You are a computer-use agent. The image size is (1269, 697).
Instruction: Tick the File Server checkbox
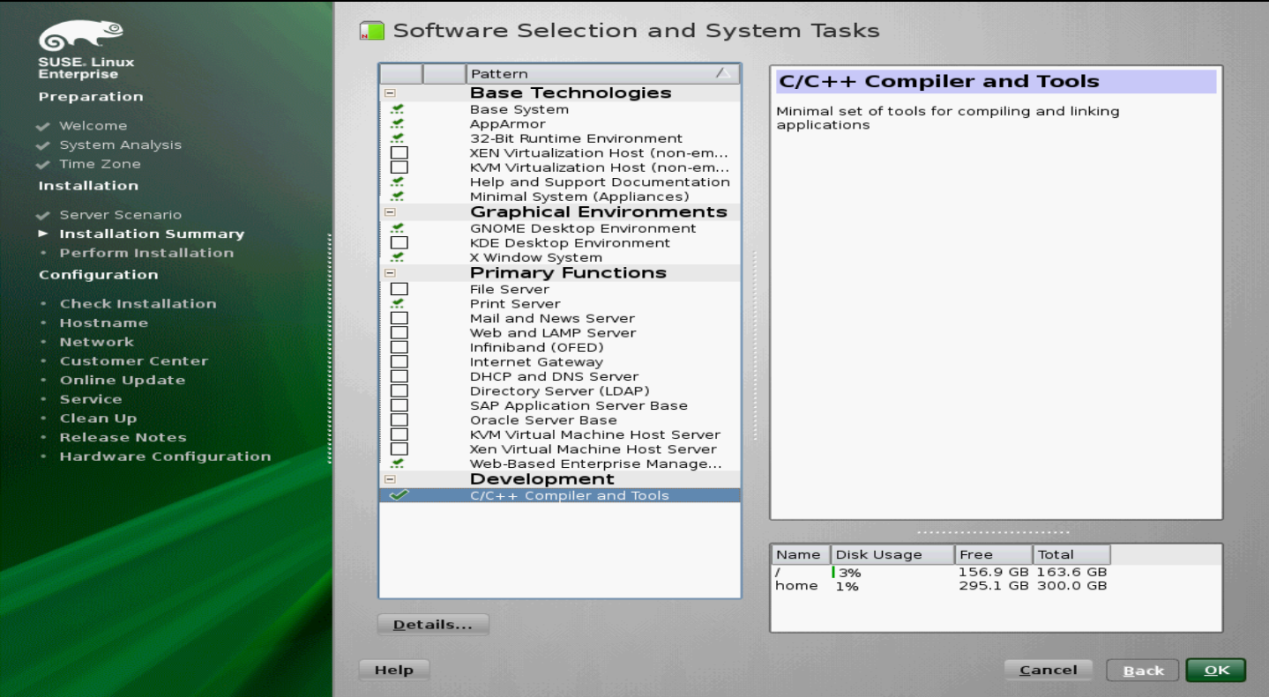click(x=399, y=290)
